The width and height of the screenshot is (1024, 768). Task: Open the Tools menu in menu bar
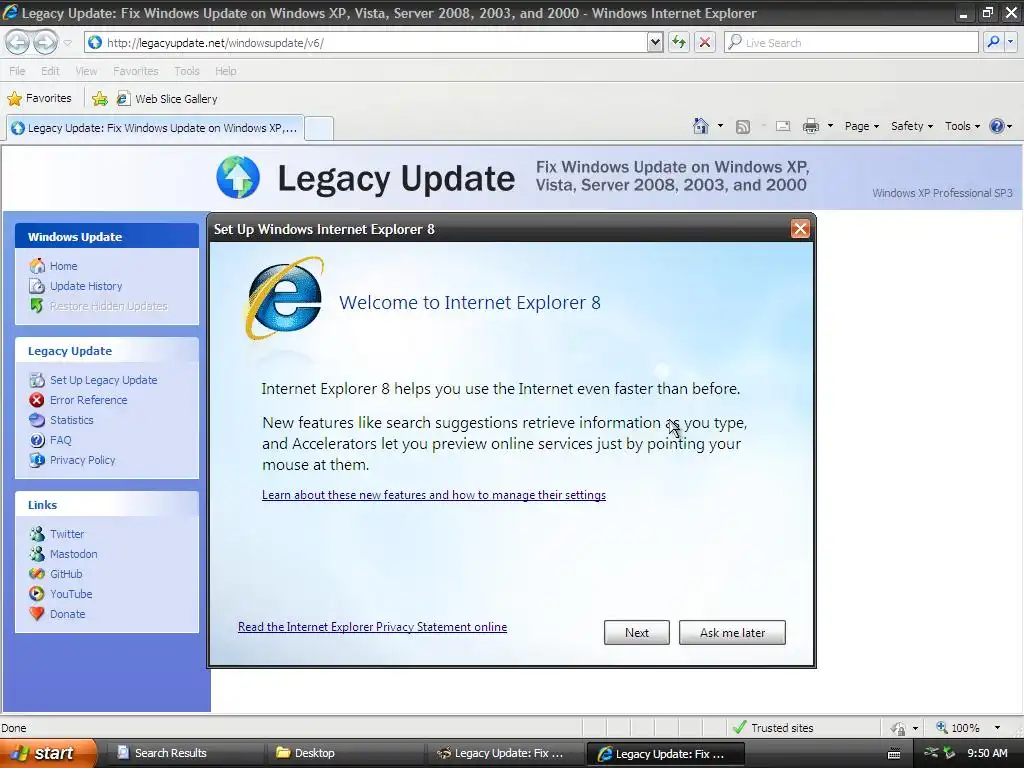point(187,71)
